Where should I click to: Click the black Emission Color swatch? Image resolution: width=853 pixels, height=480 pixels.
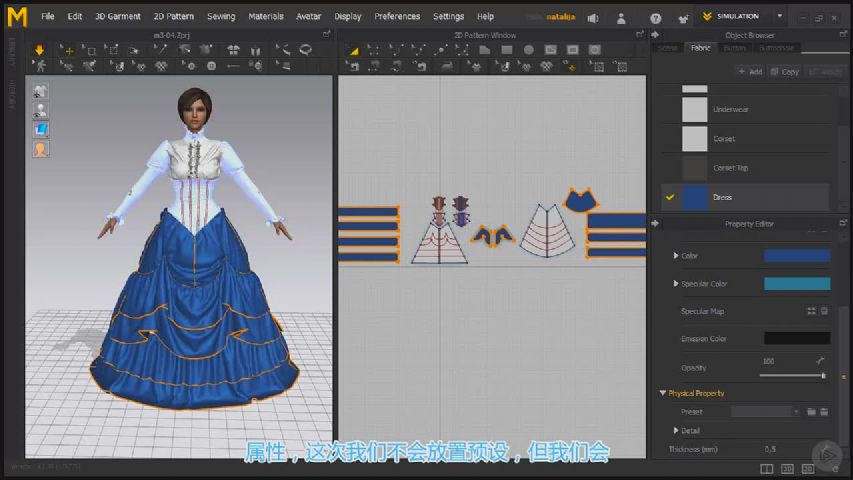point(797,338)
